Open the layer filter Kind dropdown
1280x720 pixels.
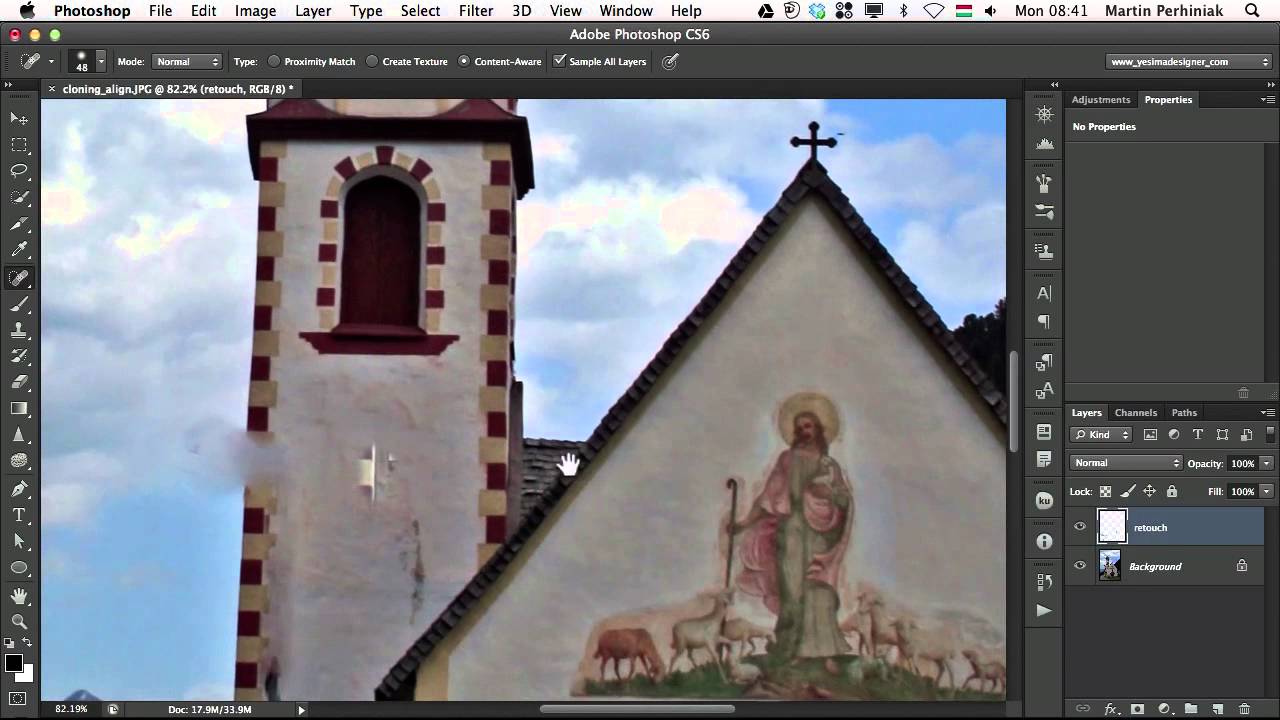coord(1101,435)
